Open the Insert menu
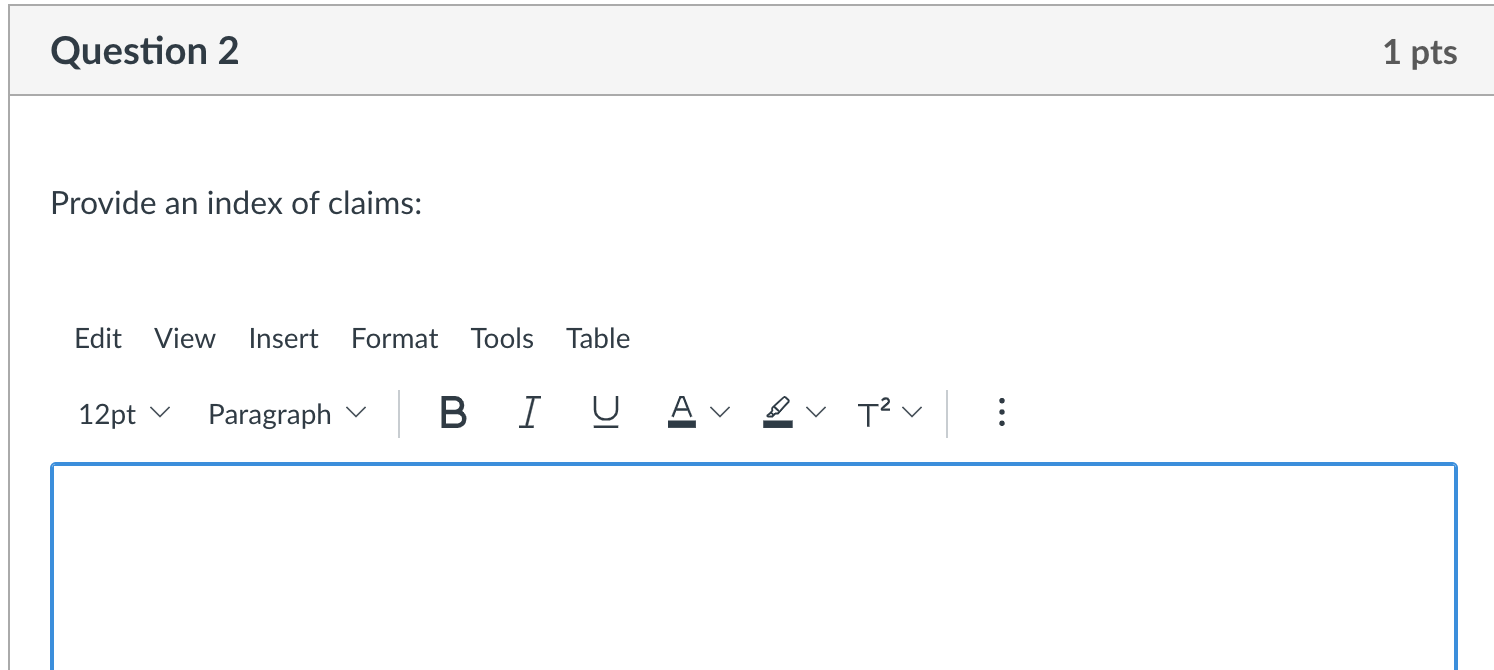Viewport: 1494px width, 670px height. pyautogui.click(x=283, y=339)
